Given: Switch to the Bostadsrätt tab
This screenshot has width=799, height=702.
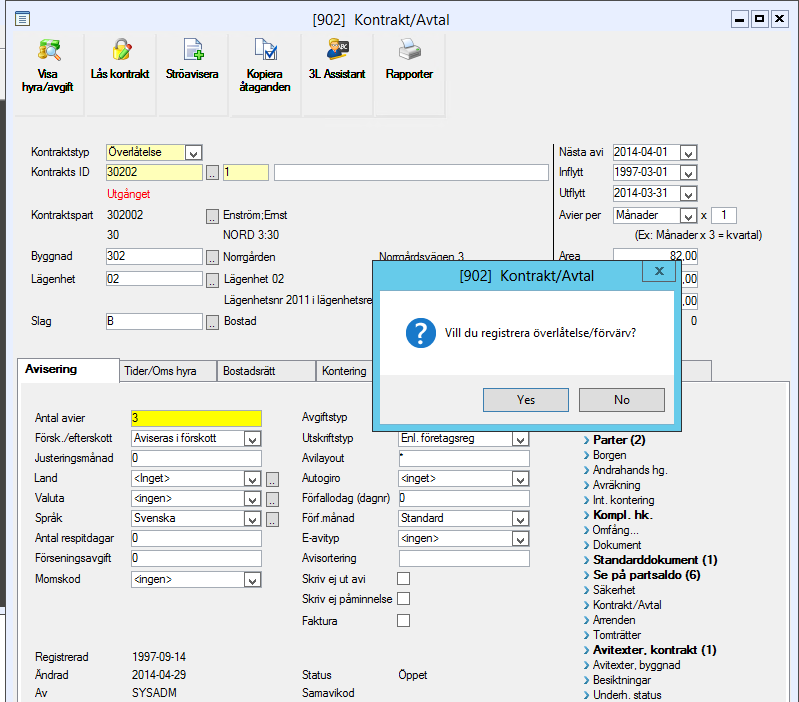Looking at the screenshot, I should click(266, 371).
